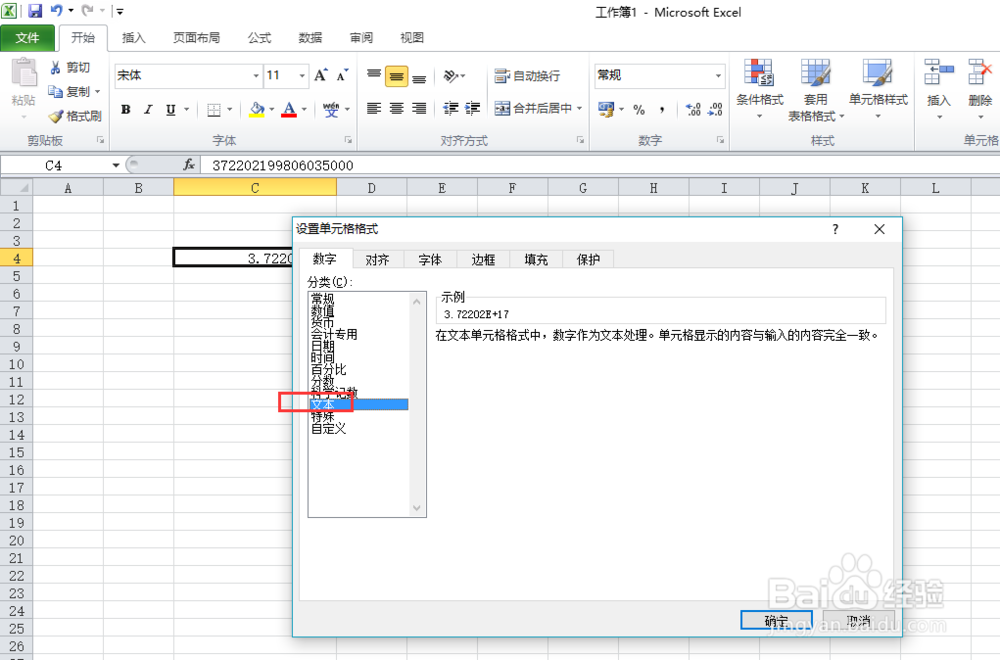Image resolution: width=1000 pixels, height=660 pixels.
Task: Toggle bold formatting with the B button
Action: point(124,109)
